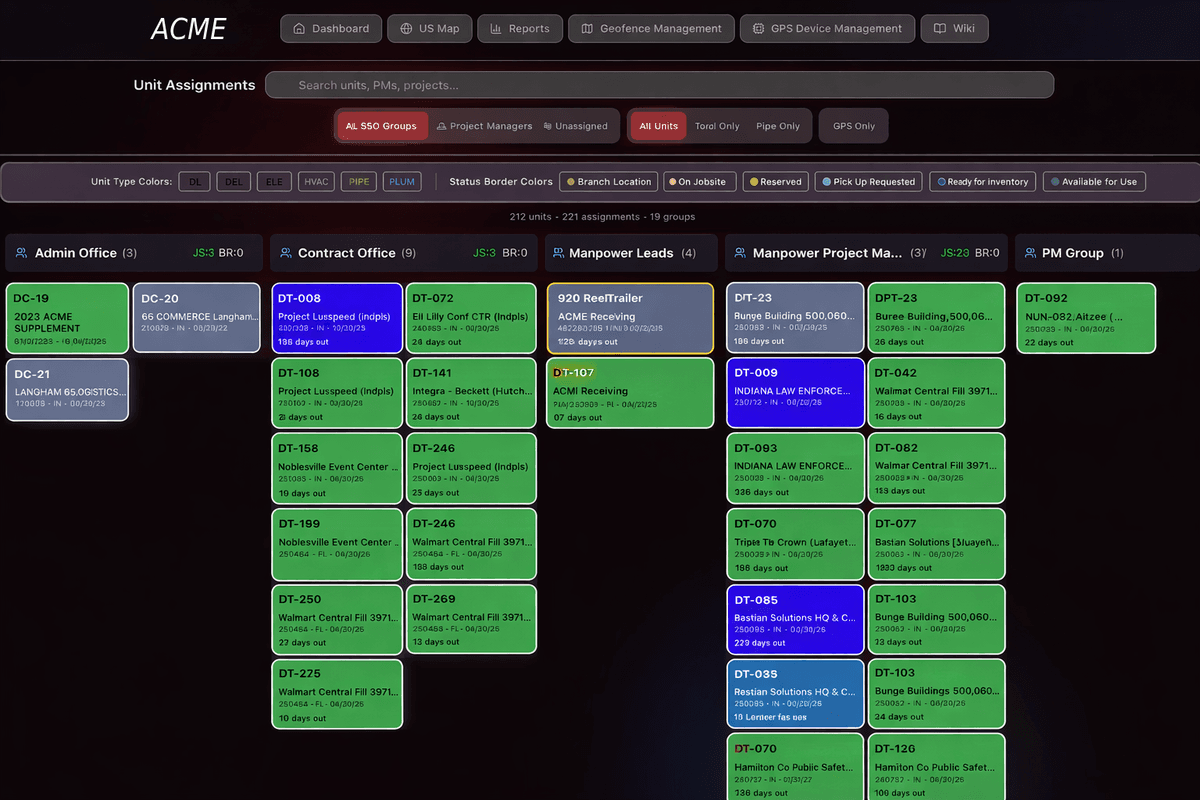Click the Dashboard icon in the top navigation
1200x800 pixels.
click(298, 28)
